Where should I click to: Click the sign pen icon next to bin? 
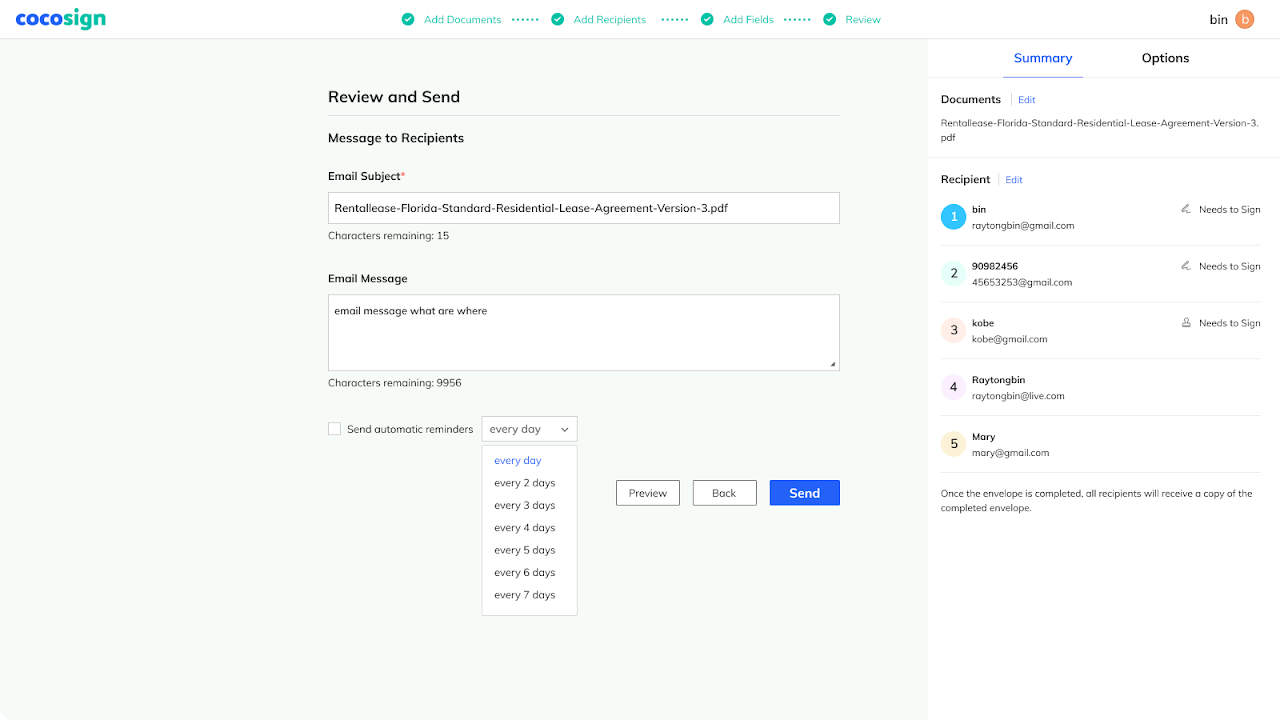tap(1186, 210)
